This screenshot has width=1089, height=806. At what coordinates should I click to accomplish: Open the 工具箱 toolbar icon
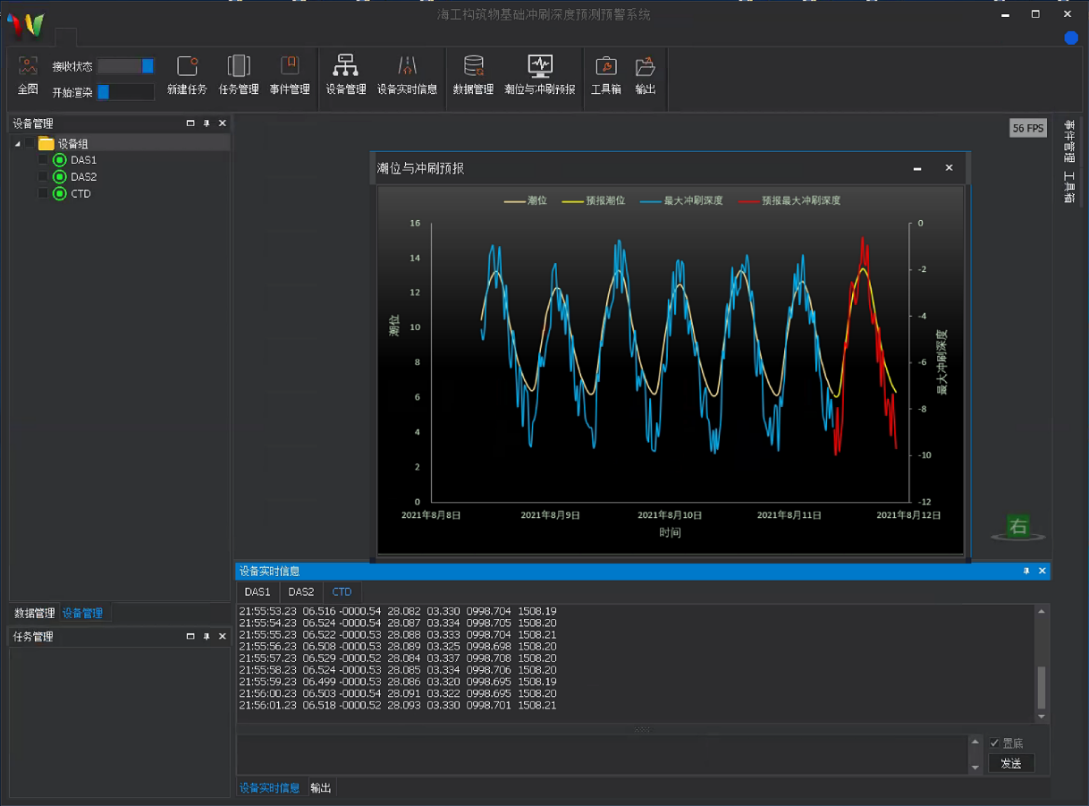[x=606, y=67]
